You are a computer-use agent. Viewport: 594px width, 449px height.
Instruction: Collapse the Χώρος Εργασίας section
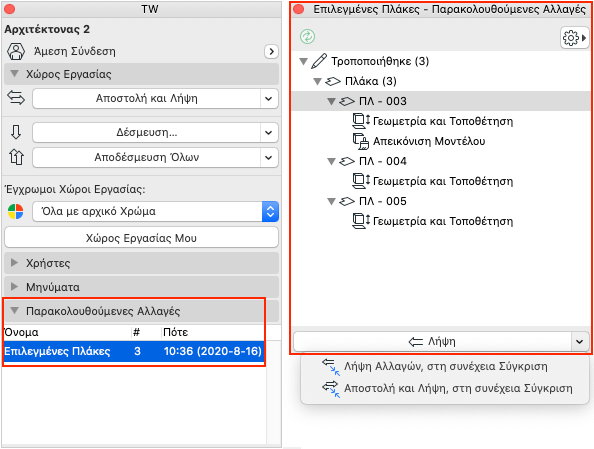[14, 74]
